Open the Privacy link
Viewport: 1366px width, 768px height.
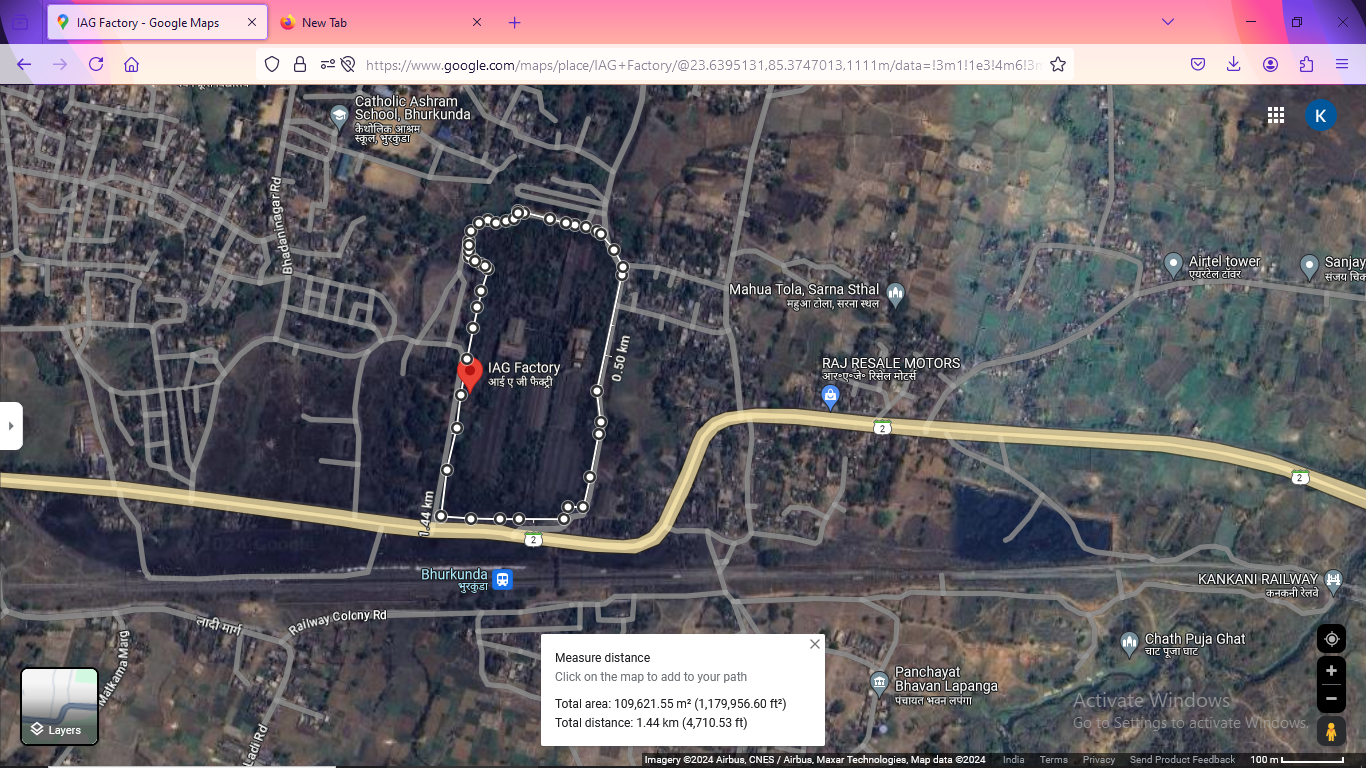(x=1098, y=760)
